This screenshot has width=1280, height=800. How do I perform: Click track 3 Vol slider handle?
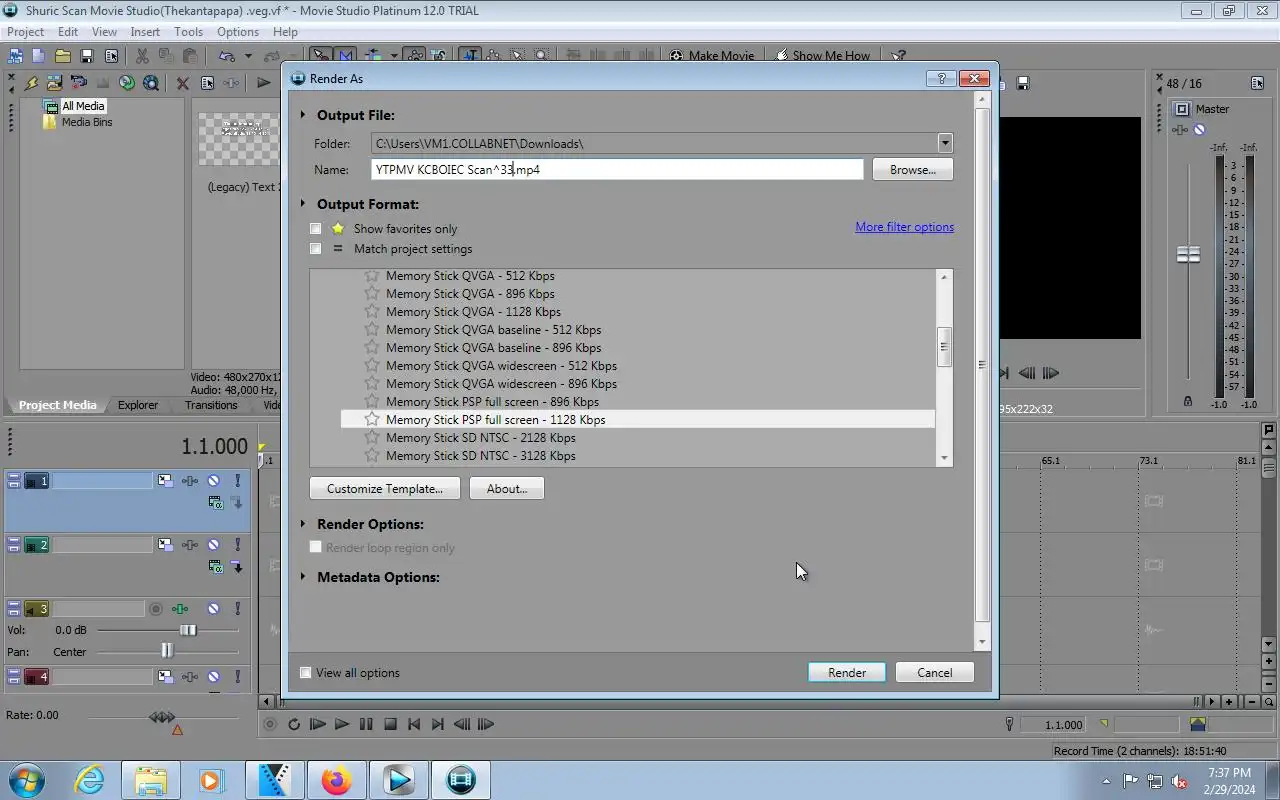click(188, 630)
